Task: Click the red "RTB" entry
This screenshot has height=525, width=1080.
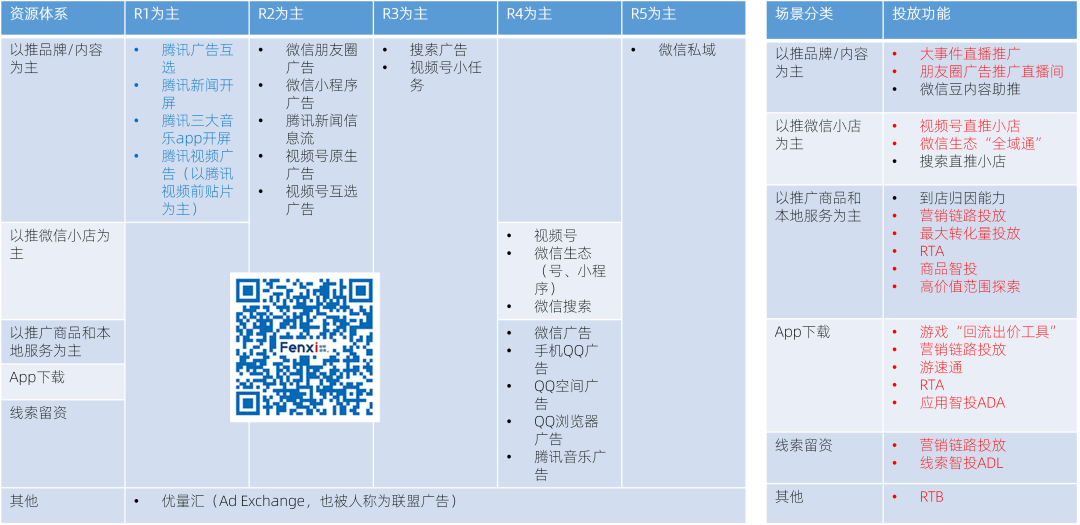Action: point(931,497)
